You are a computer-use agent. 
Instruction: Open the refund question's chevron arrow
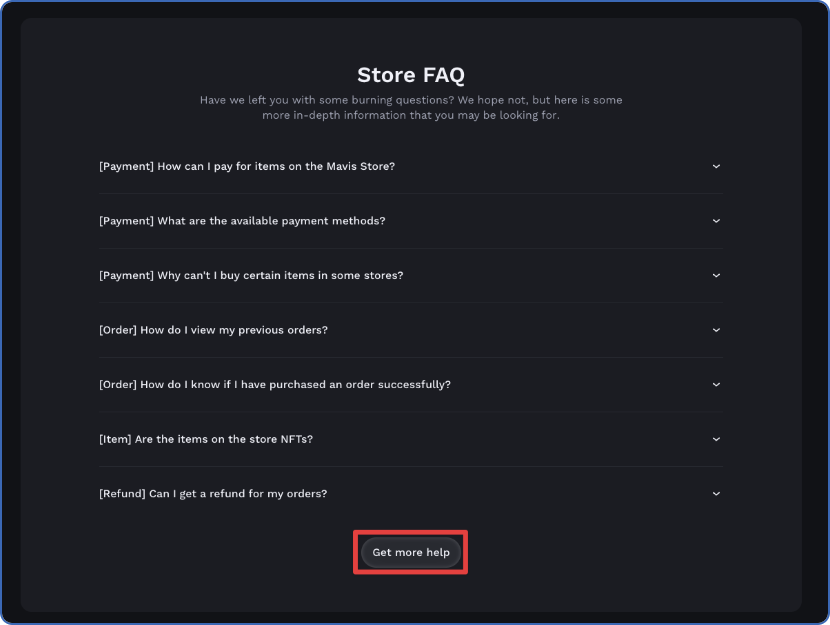click(x=716, y=493)
